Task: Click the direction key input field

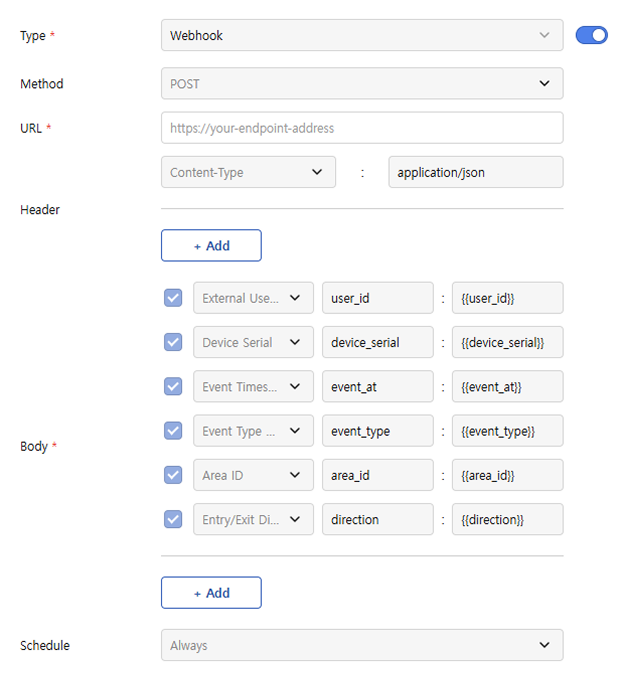Action: 377,519
